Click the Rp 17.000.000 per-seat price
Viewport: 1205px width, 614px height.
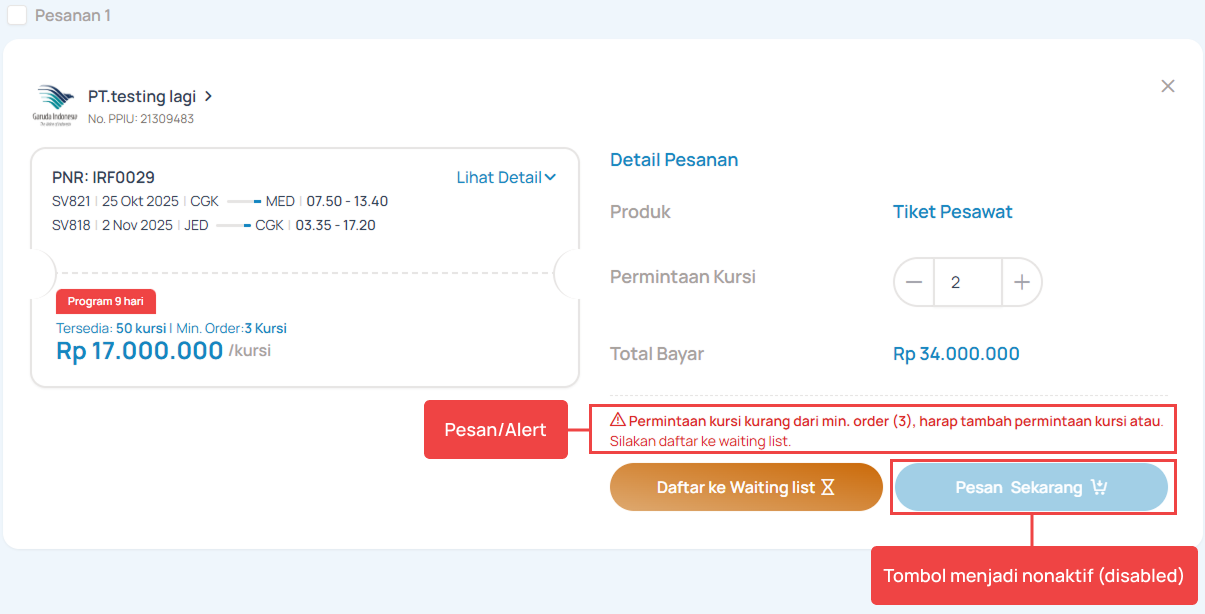click(x=140, y=351)
